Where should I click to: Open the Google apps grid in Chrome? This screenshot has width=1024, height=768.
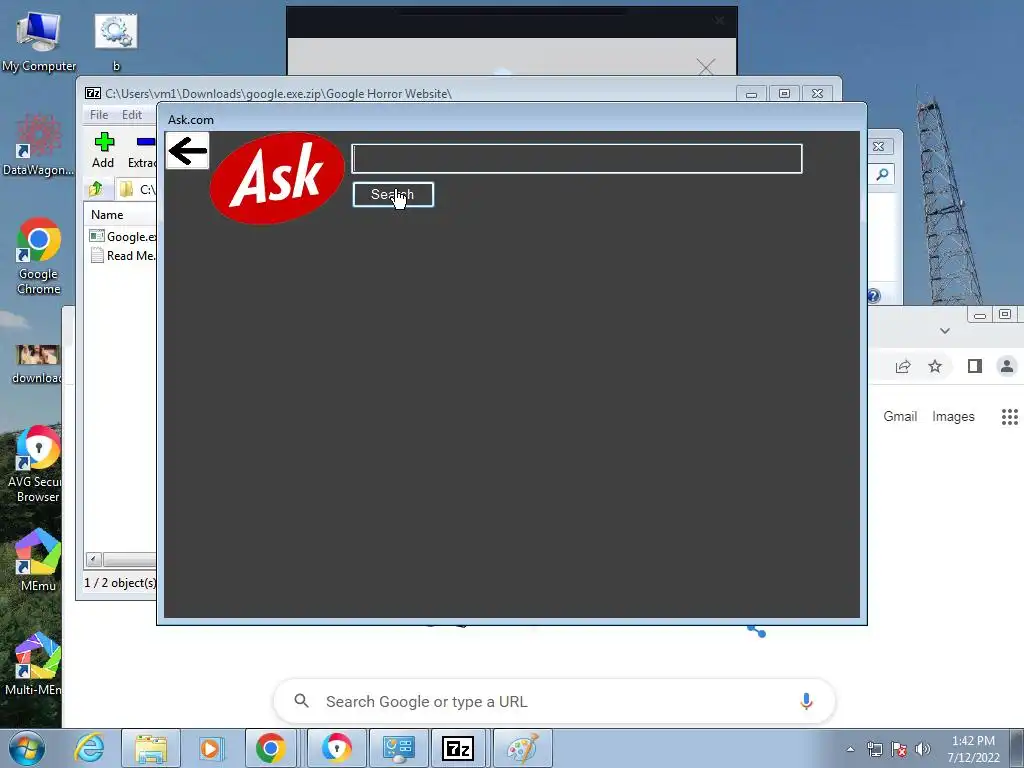coord(1010,417)
